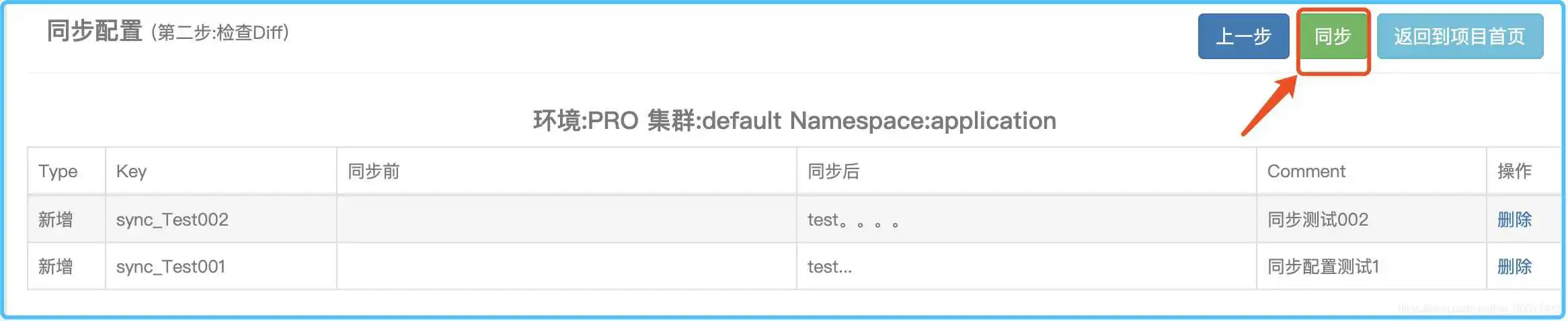Click 删除 link for sync_Test001
Image resolution: width=1568 pixels, height=321 pixels.
pos(1514,267)
